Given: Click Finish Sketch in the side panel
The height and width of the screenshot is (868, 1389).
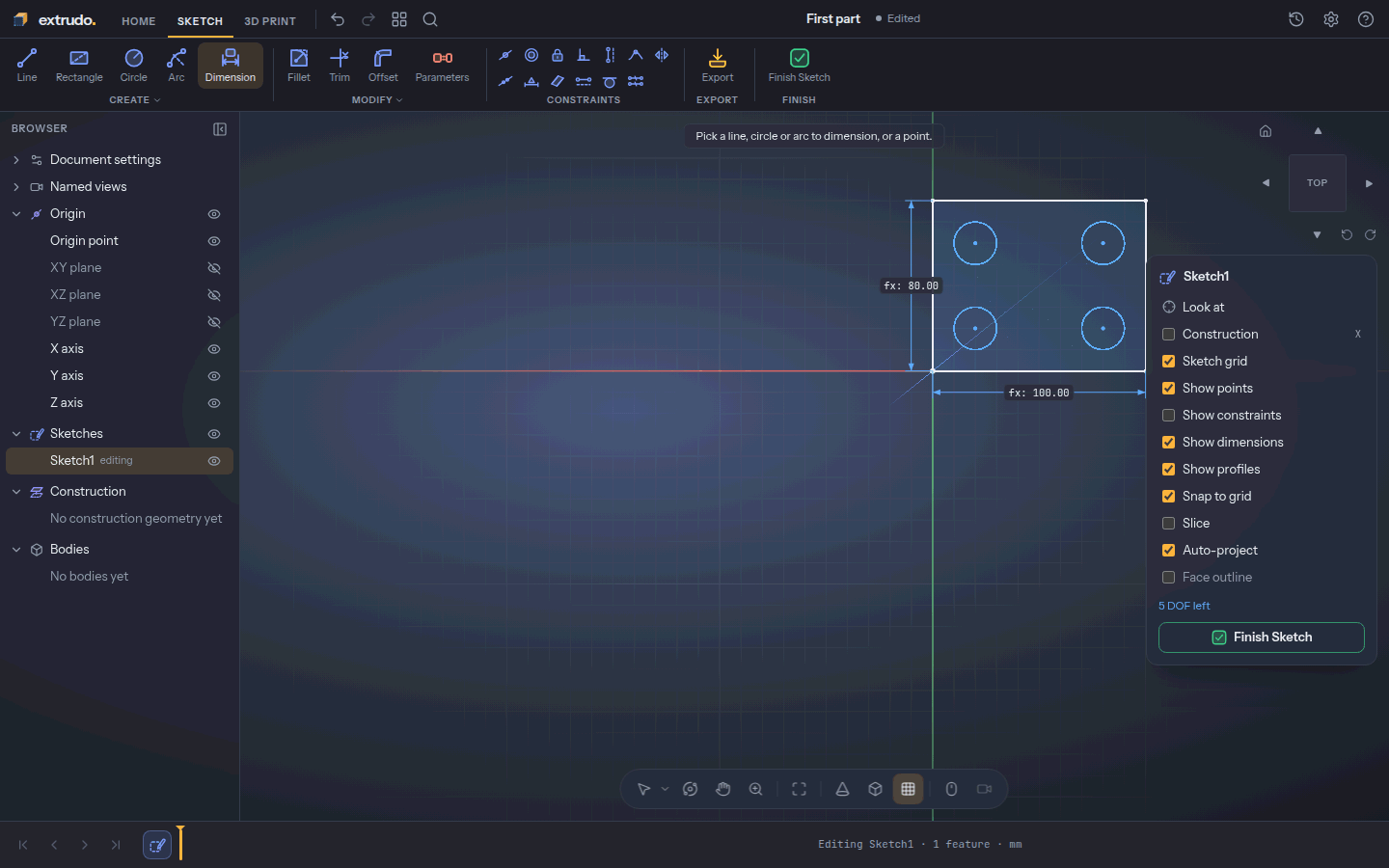Looking at the screenshot, I should (x=1262, y=637).
